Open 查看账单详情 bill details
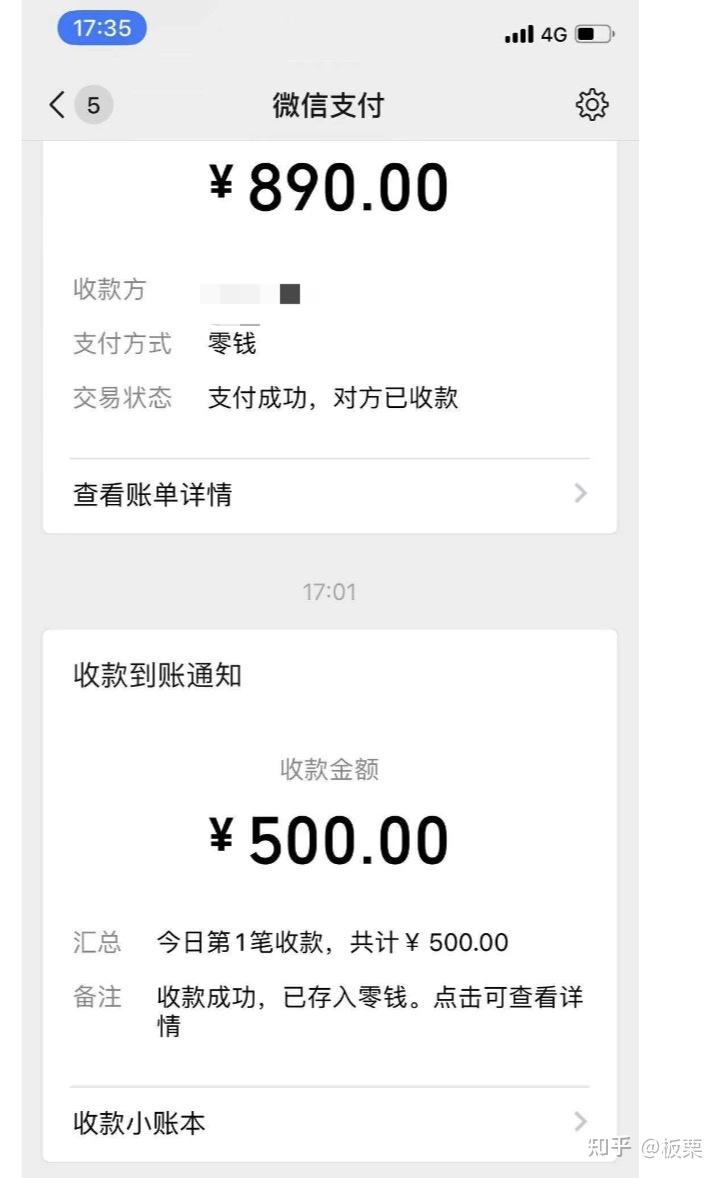This screenshot has width=720, height=1178. [x=153, y=495]
